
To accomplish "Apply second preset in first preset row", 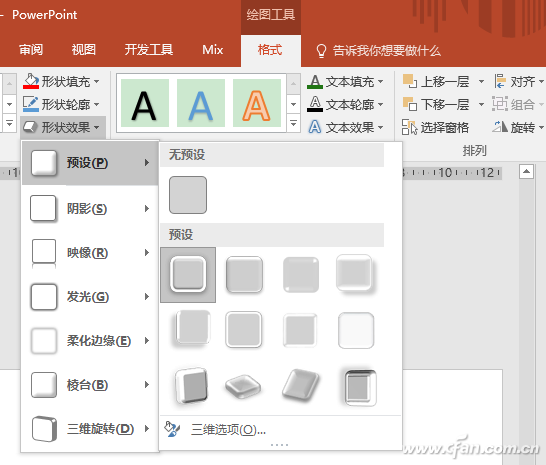I will 244,274.
